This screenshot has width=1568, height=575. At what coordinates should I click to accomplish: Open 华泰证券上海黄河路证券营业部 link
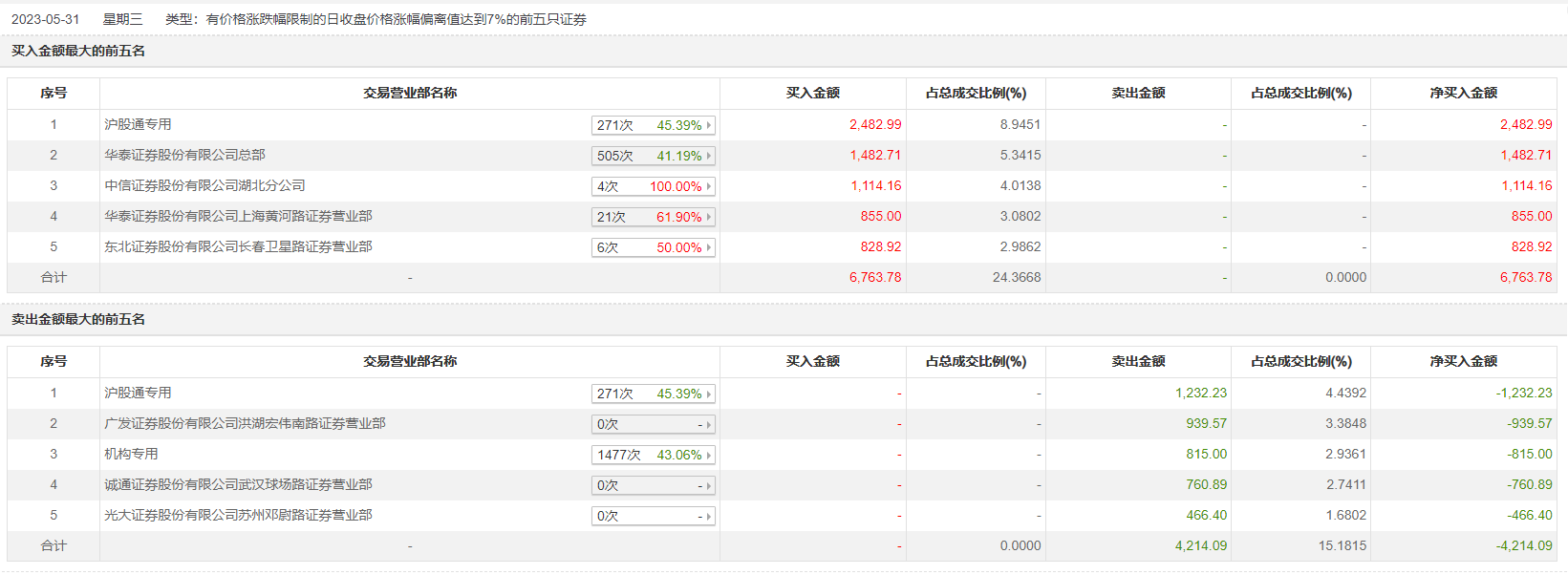(238, 217)
